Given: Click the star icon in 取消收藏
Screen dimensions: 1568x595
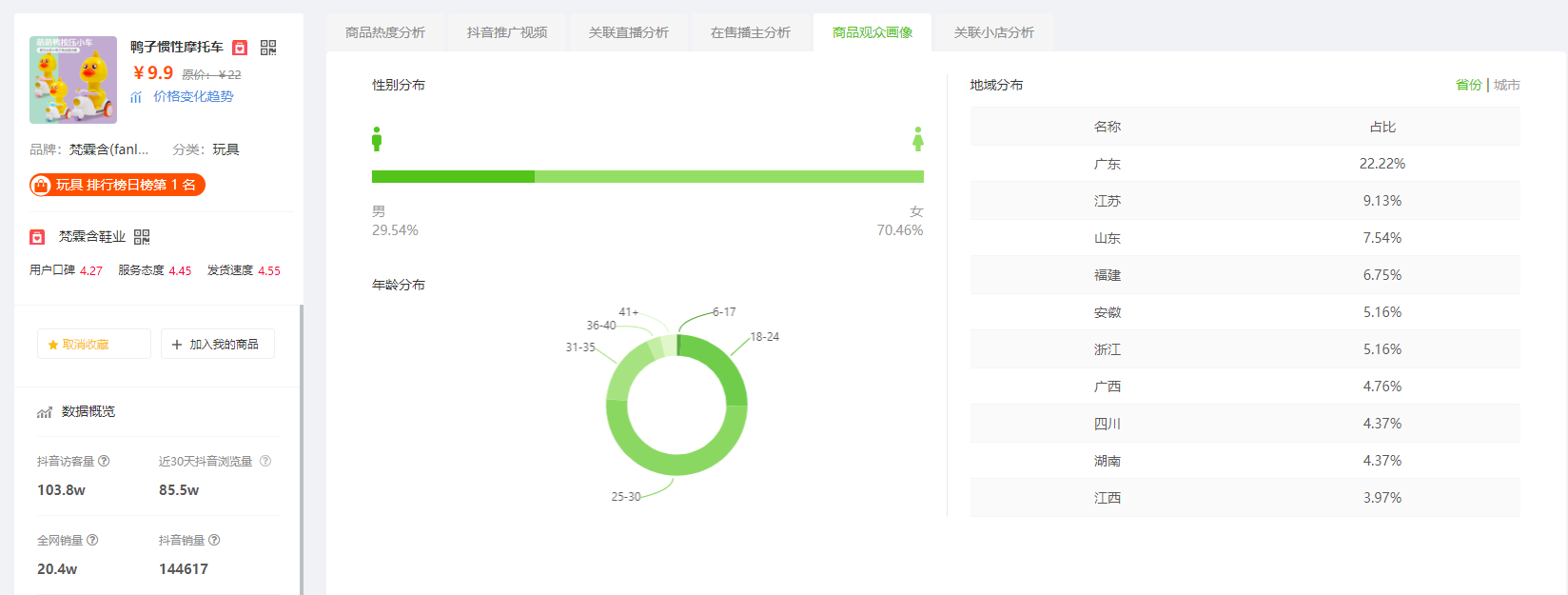Looking at the screenshot, I should click(x=53, y=345).
